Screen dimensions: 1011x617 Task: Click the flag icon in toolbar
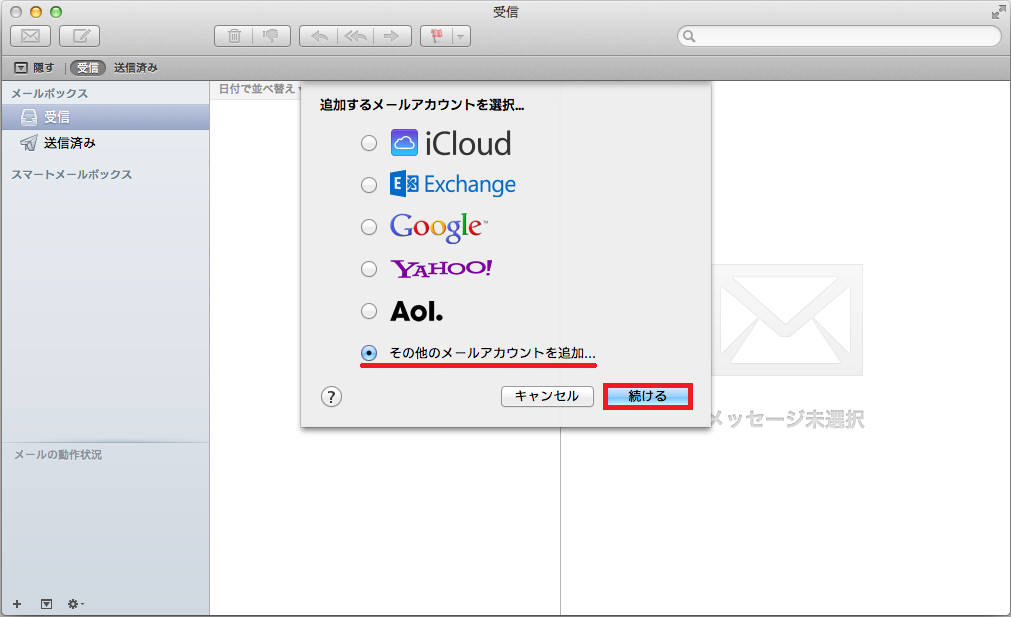click(x=436, y=36)
